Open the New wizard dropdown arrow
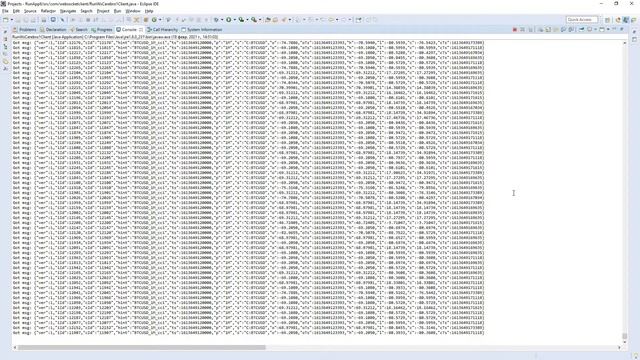 pos(11,20)
